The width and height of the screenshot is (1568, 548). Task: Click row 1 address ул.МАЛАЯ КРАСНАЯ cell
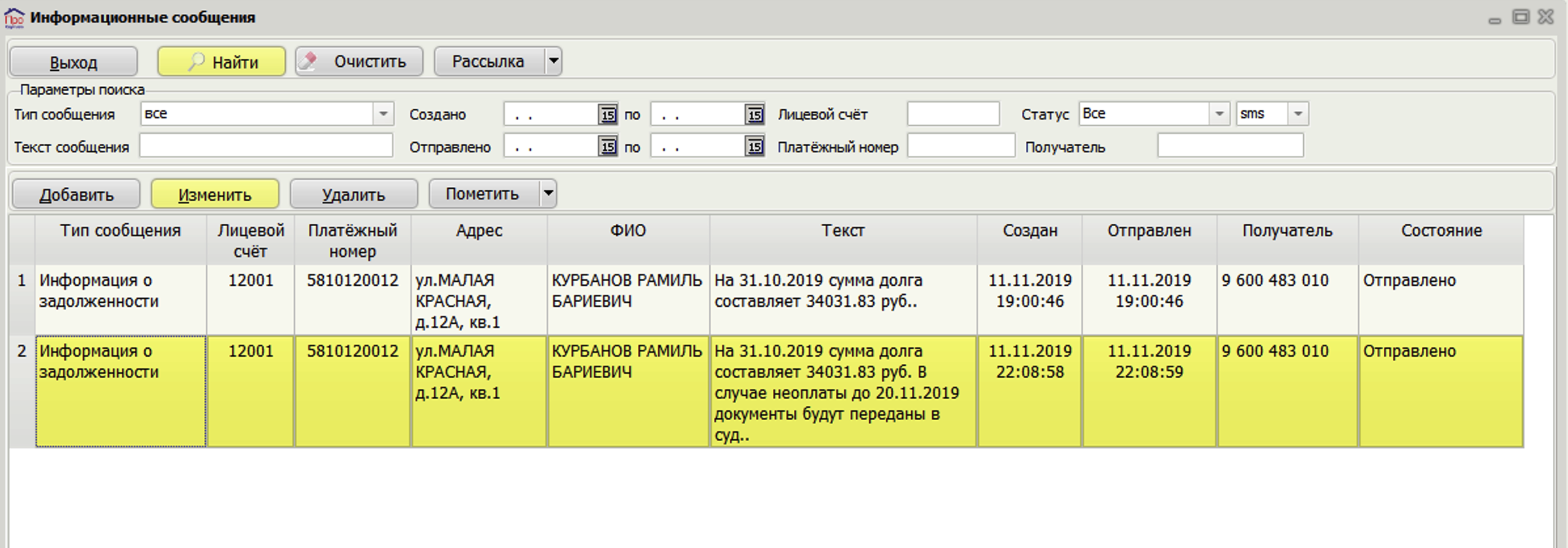click(479, 300)
